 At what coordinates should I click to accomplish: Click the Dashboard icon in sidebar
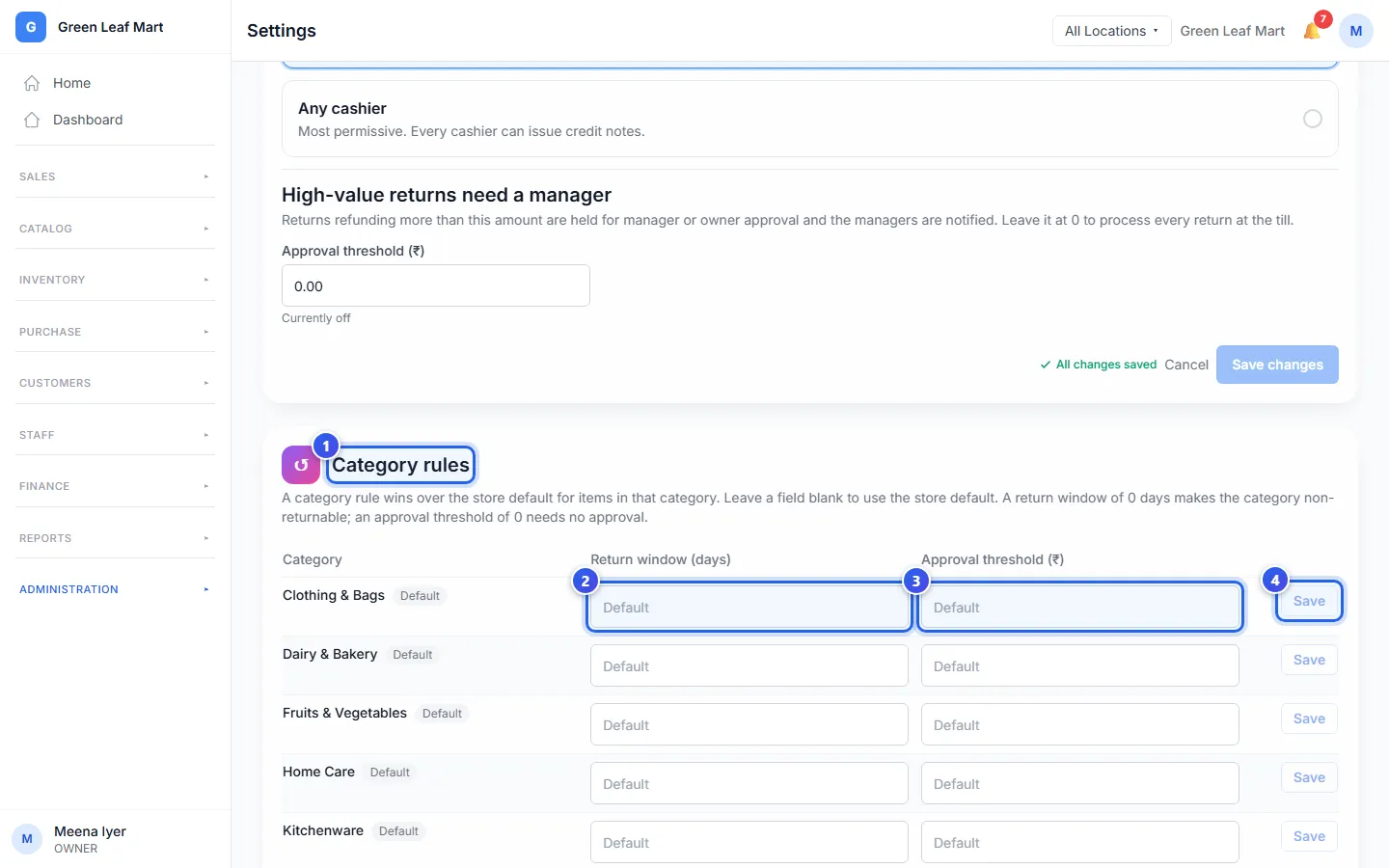click(x=32, y=120)
